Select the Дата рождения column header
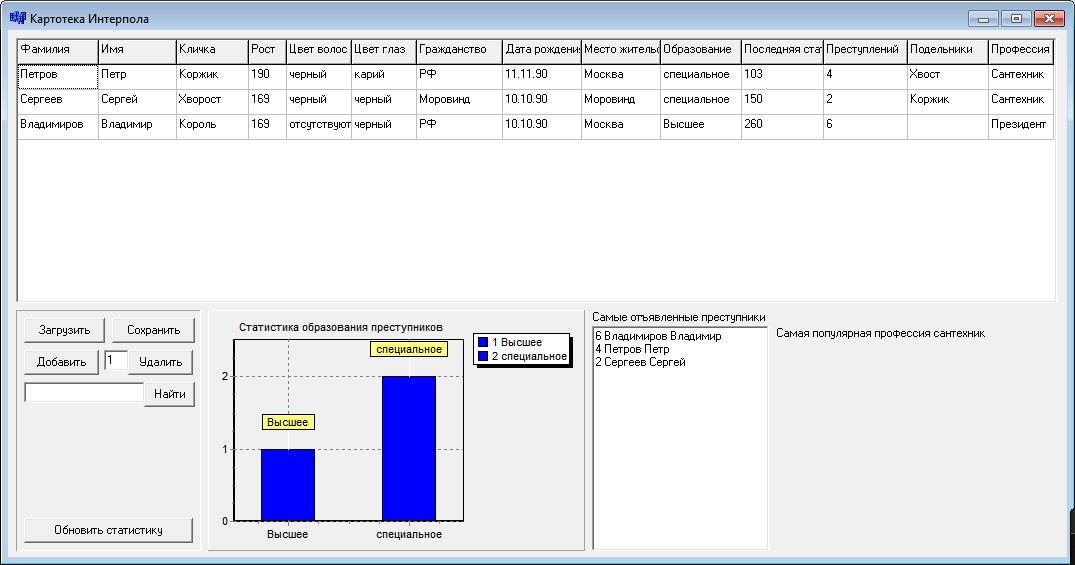This screenshot has width=1075, height=565. click(542, 51)
